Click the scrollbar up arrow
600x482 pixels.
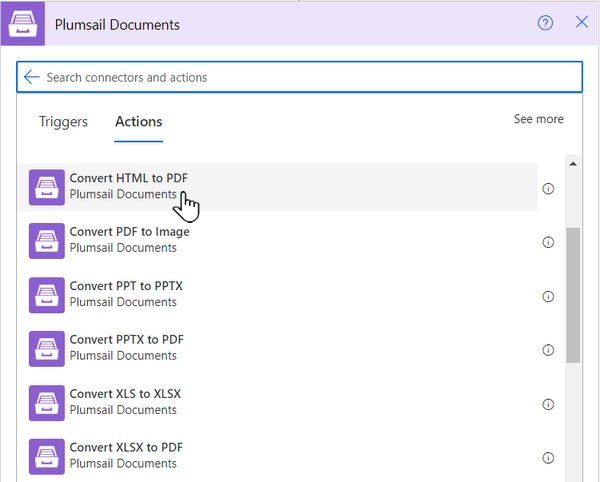coord(573,164)
